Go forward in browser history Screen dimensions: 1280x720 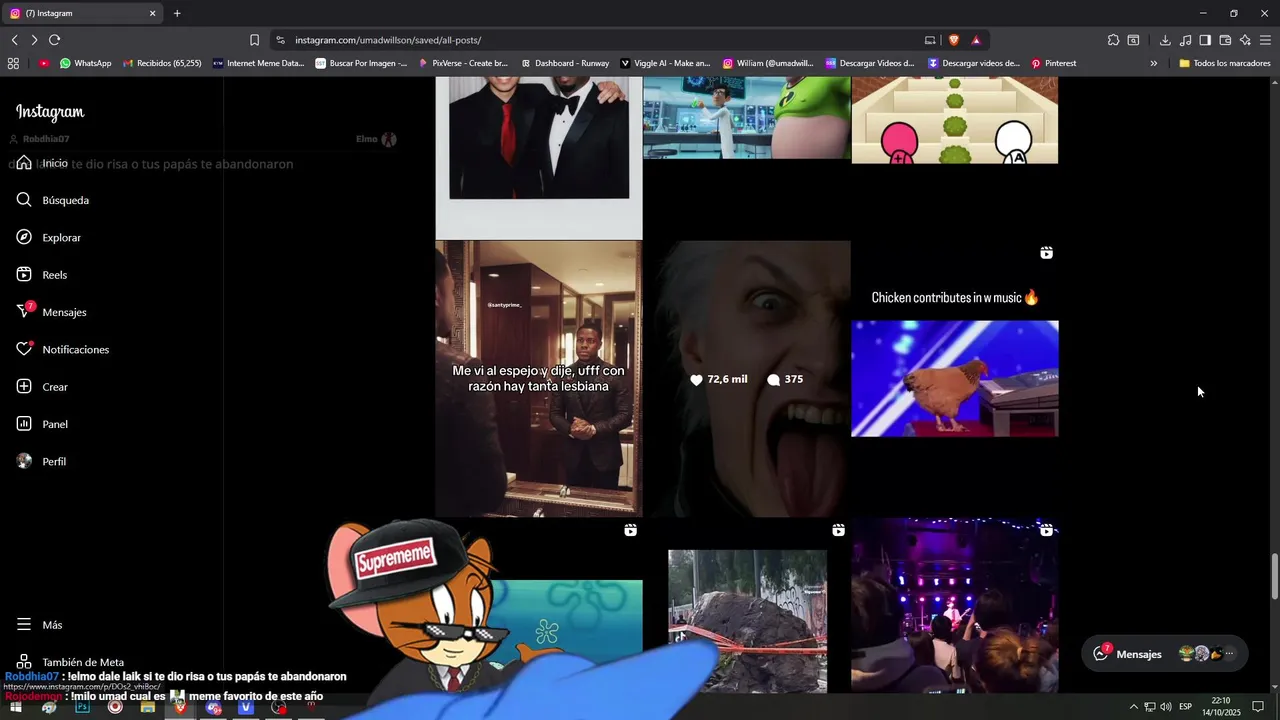click(x=34, y=40)
